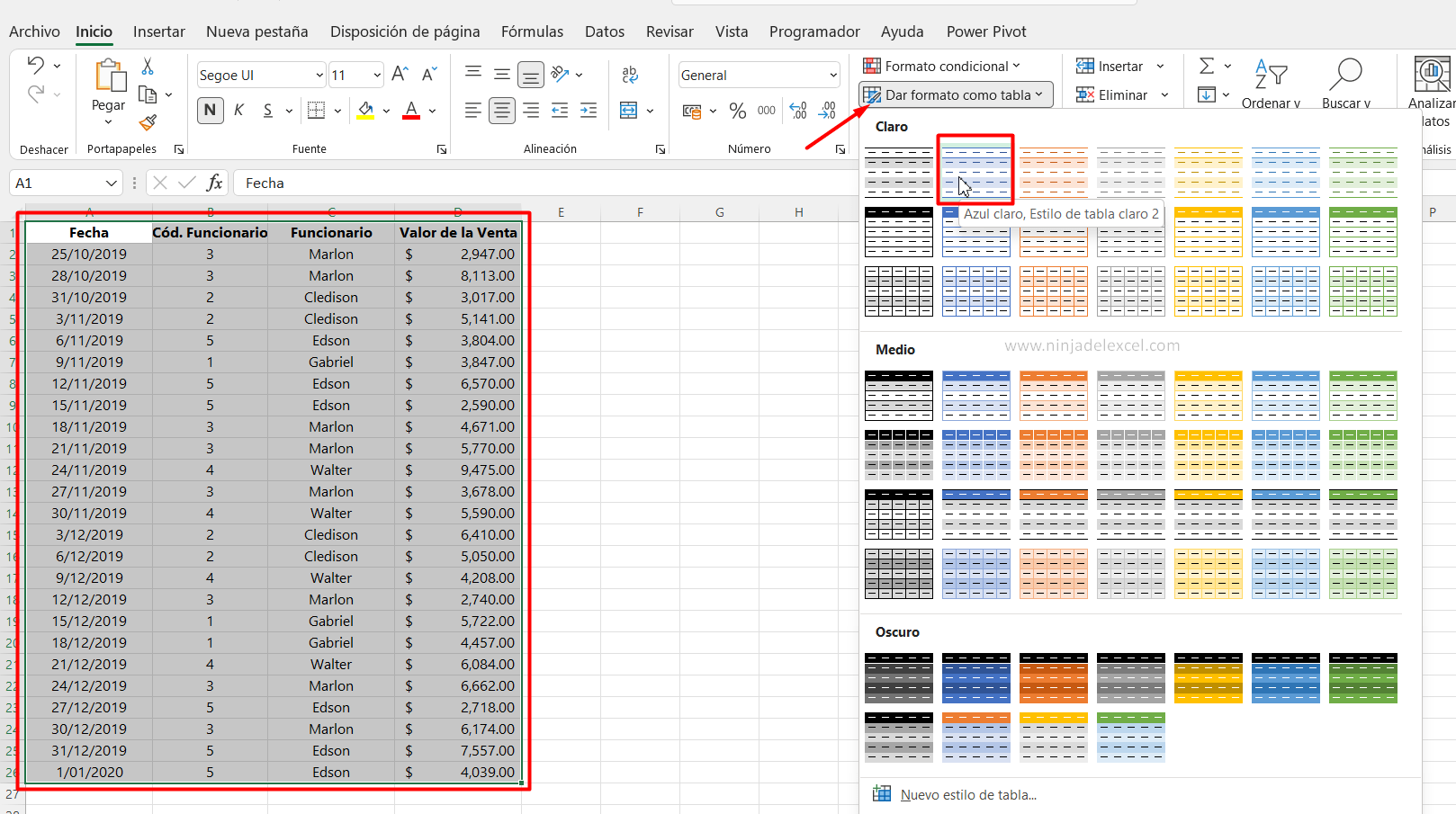Open the Insertar cells dropdown arrow

click(1160, 66)
